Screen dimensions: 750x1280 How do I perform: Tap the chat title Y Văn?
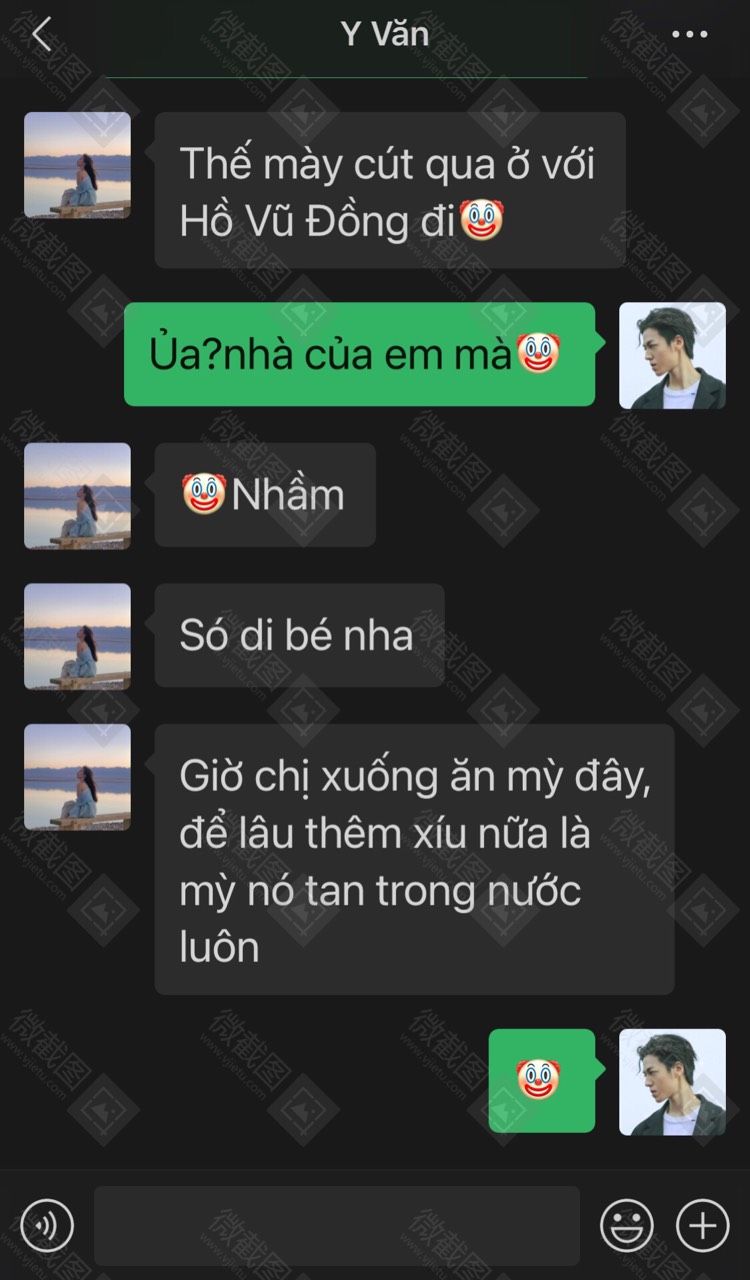click(385, 35)
